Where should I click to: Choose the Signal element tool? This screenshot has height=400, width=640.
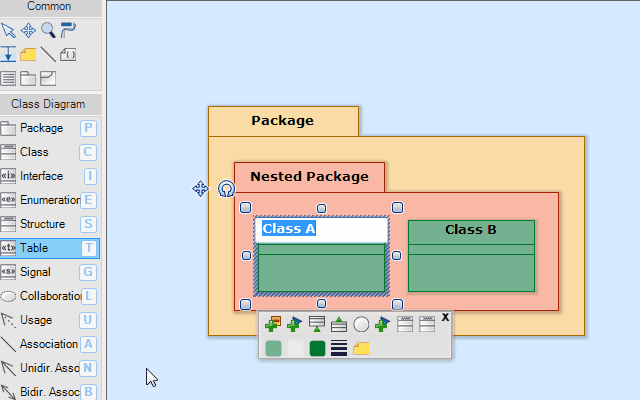tap(49, 272)
